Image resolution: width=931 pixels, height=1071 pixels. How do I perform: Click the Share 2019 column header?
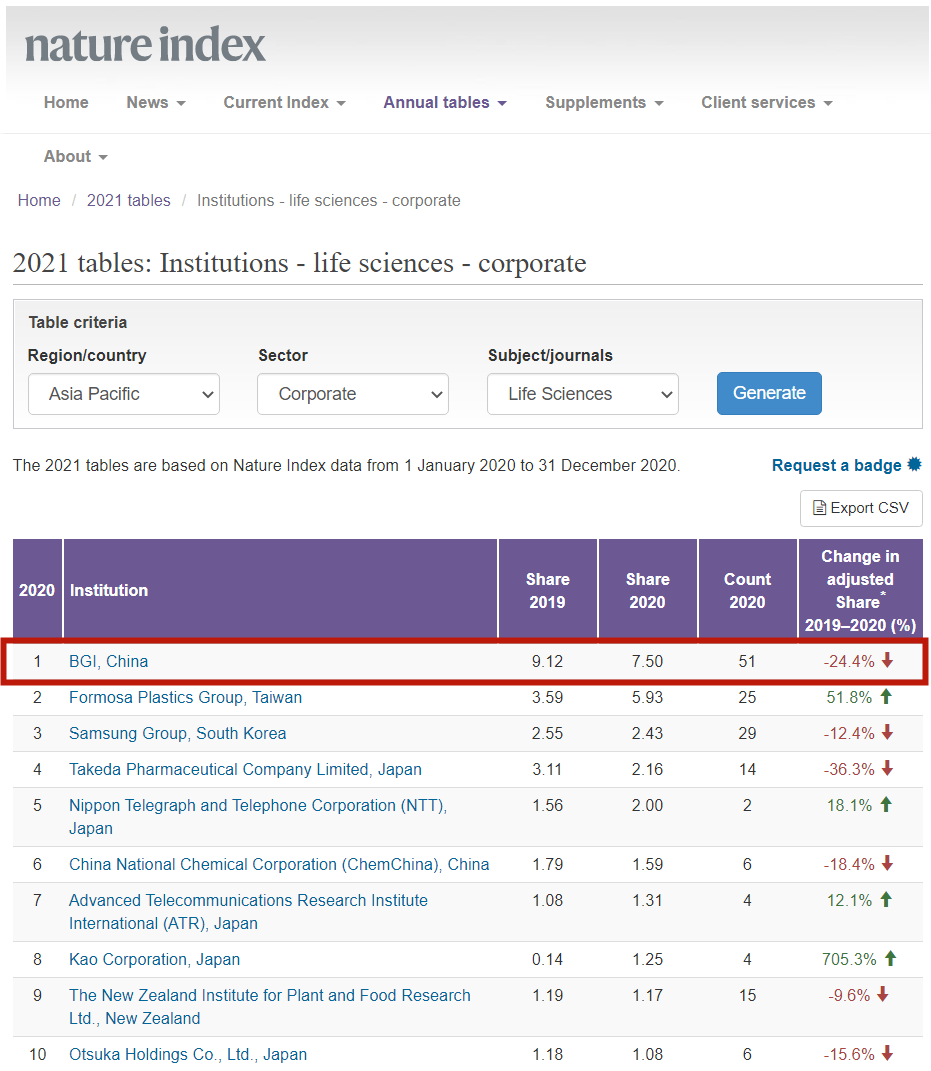pyautogui.click(x=548, y=590)
